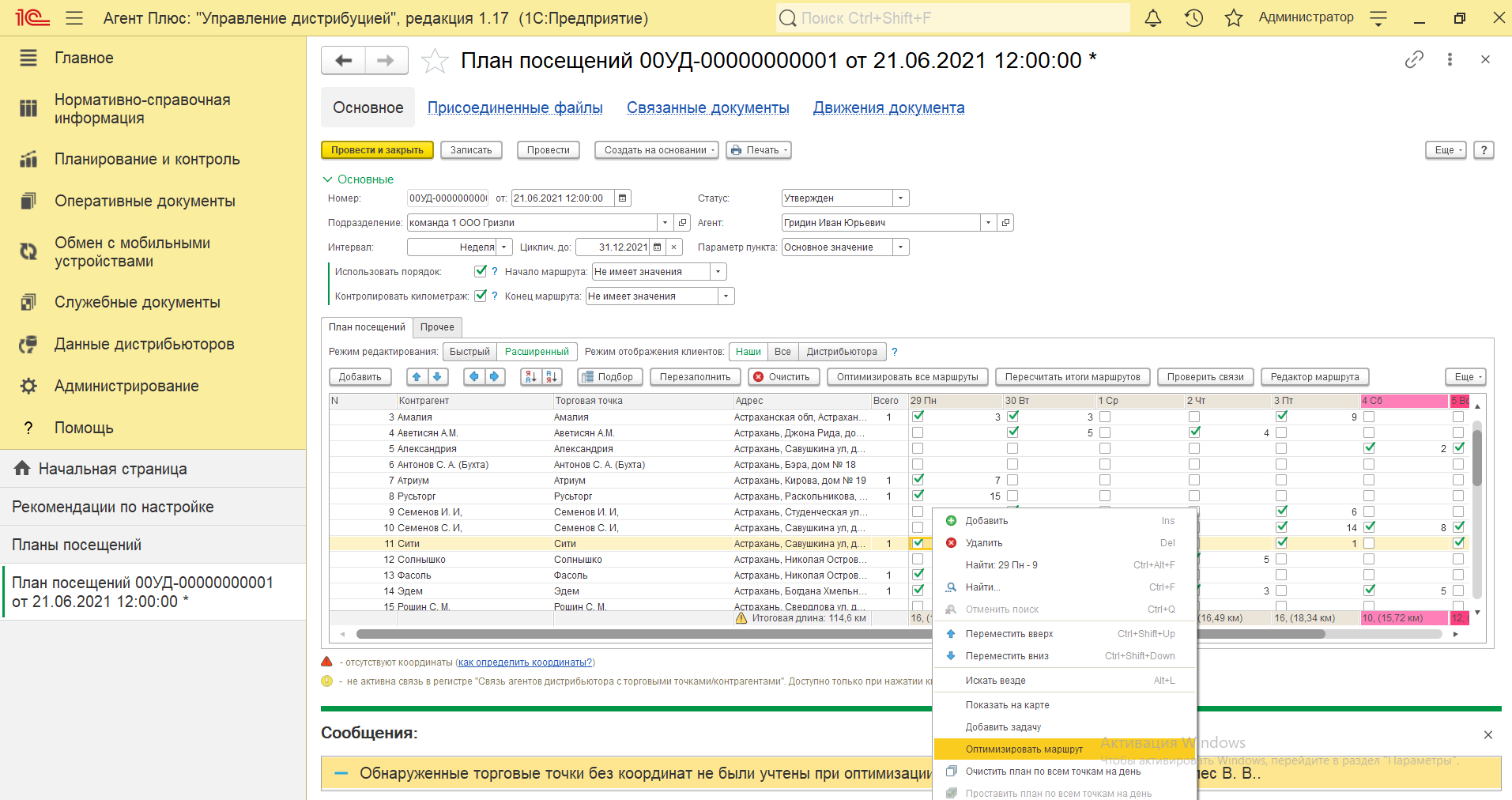Open Начало маршрута dropdown
Image resolution: width=1512 pixels, height=800 pixels.
718,272
